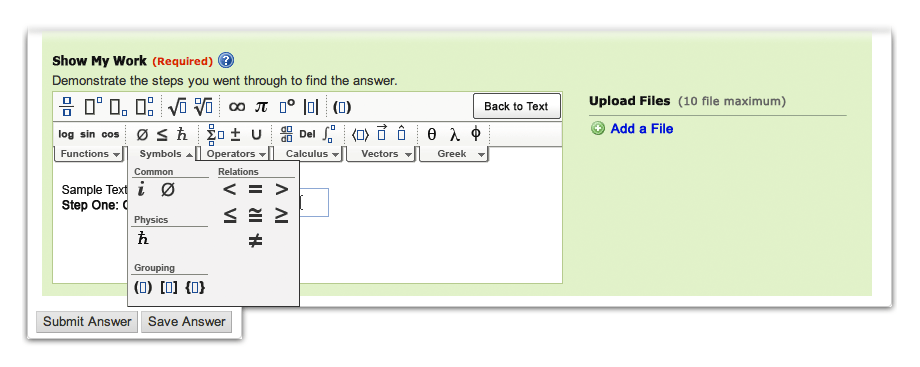
Task: Open the Greek dropdown
Action: click(x=454, y=154)
